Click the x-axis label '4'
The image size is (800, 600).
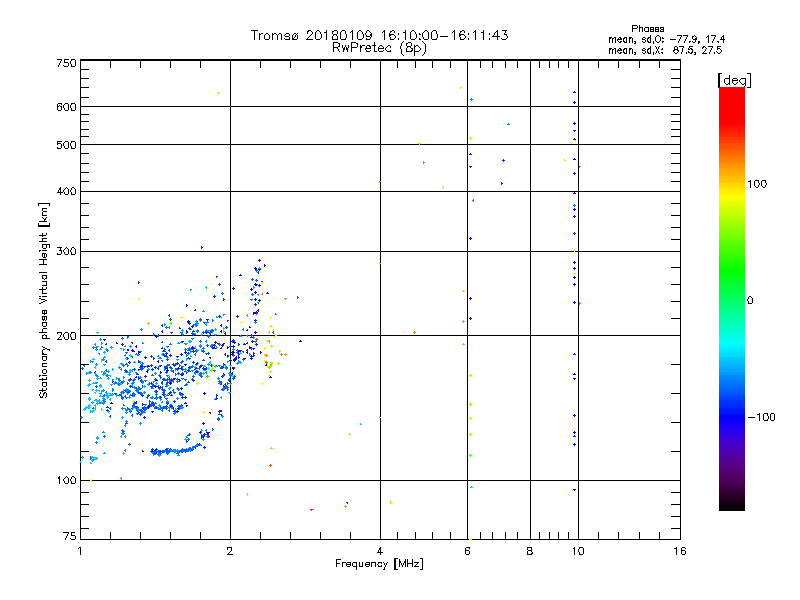tap(380, 551)
